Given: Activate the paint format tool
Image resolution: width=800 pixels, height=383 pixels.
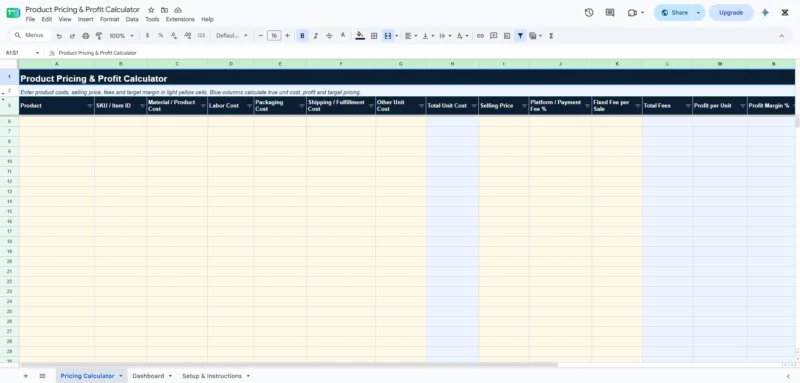Looking at the screenshot, I should [99, 36].
